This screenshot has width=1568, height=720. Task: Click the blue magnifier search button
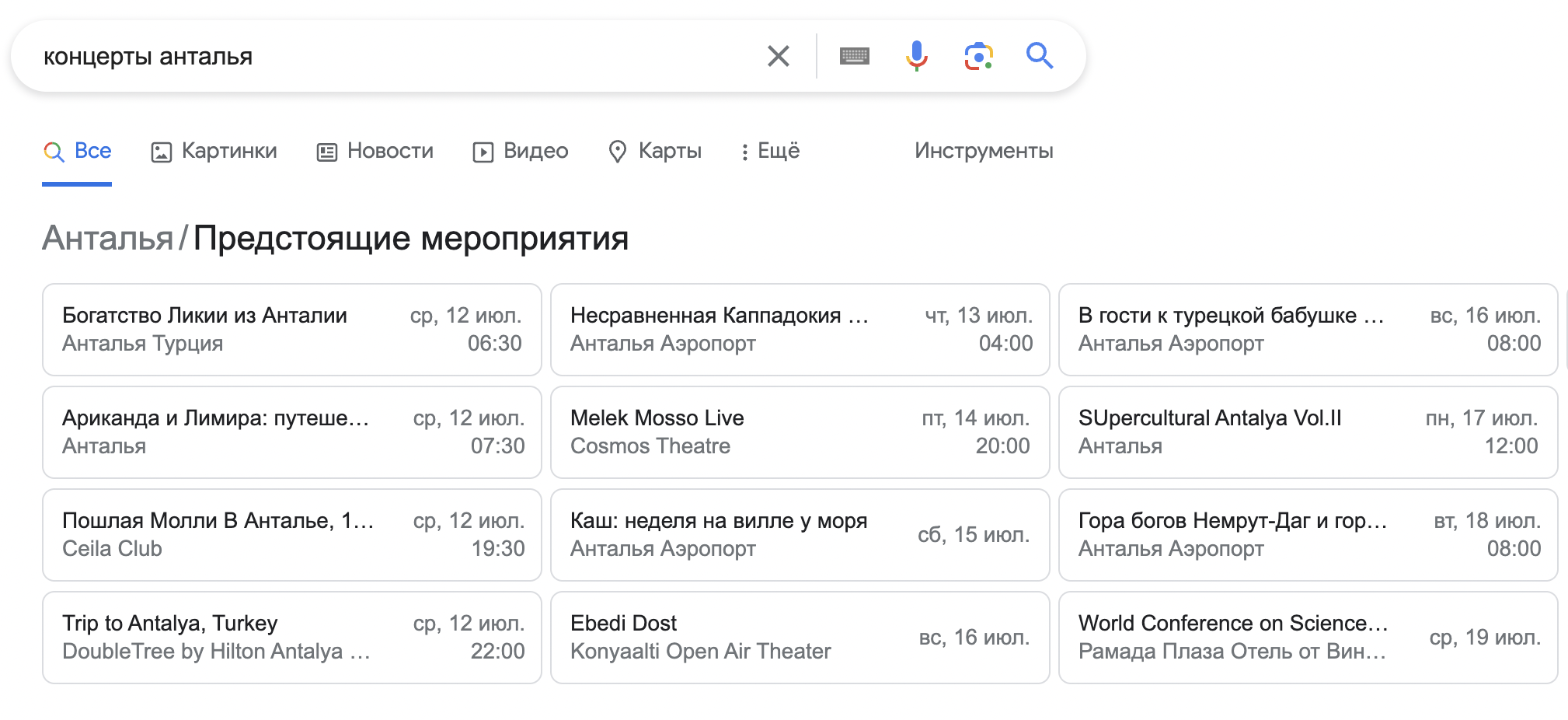[x=1039, y=56]
